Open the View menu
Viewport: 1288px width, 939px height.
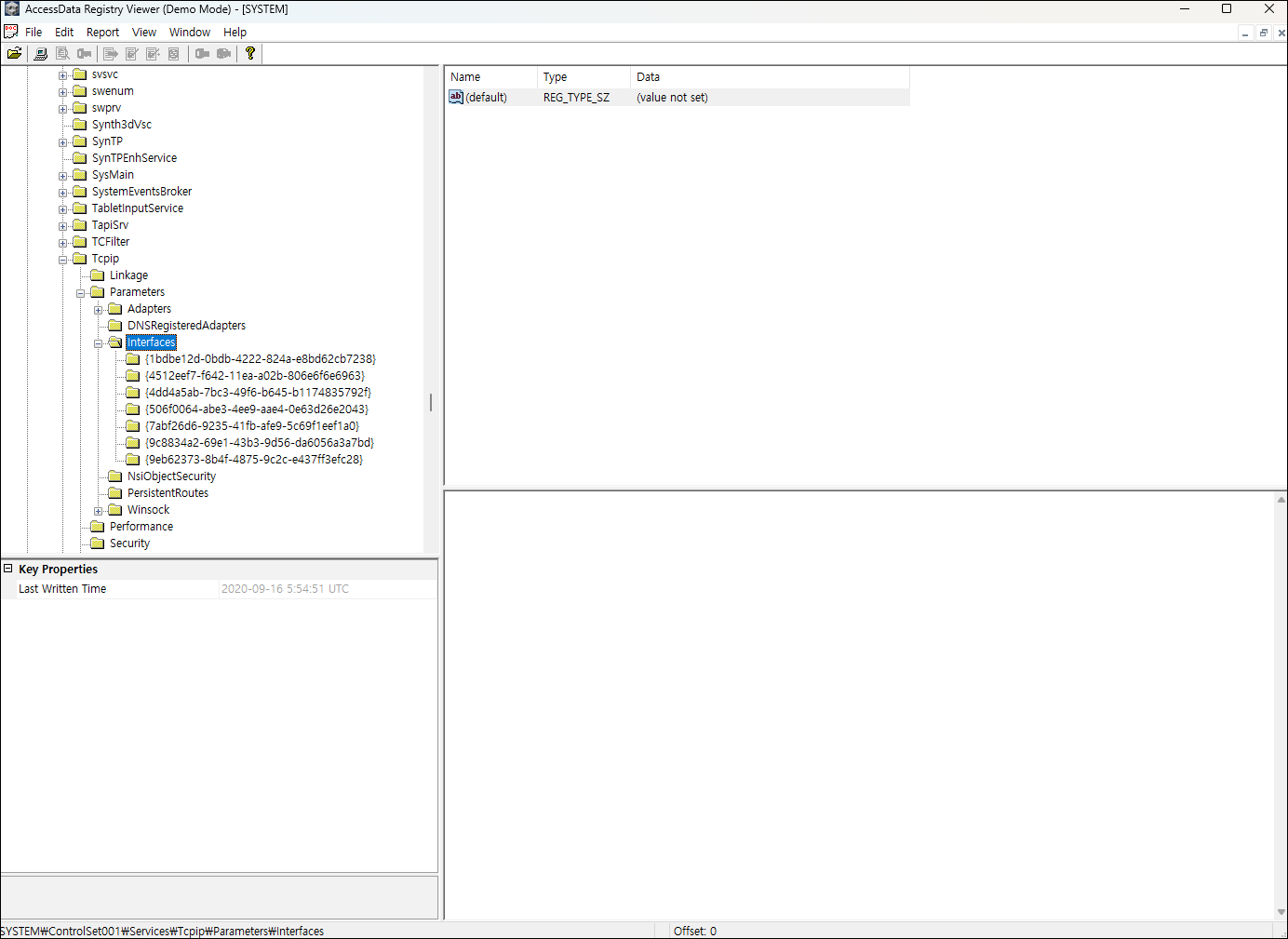144,32
